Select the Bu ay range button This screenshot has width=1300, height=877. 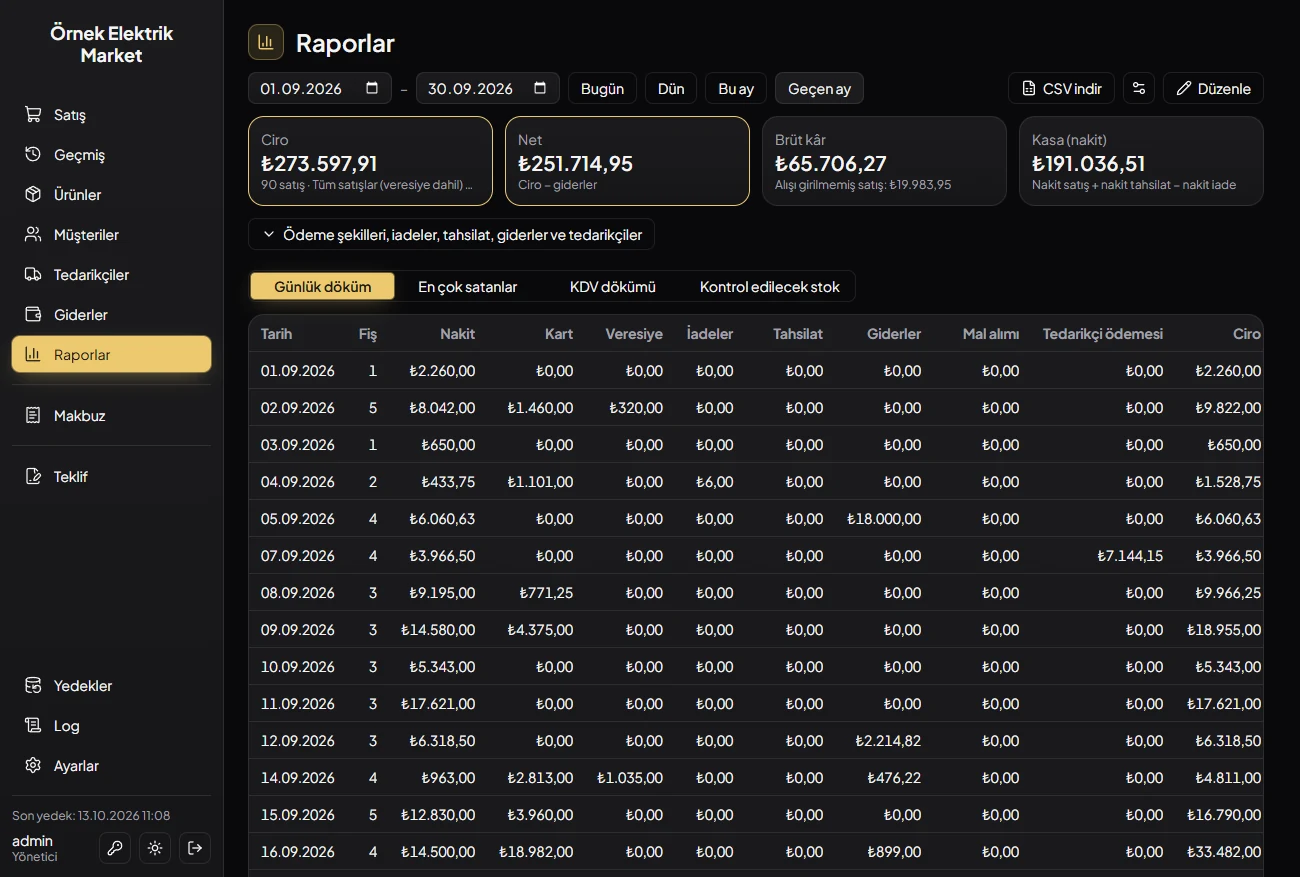(x=736, y=88)
